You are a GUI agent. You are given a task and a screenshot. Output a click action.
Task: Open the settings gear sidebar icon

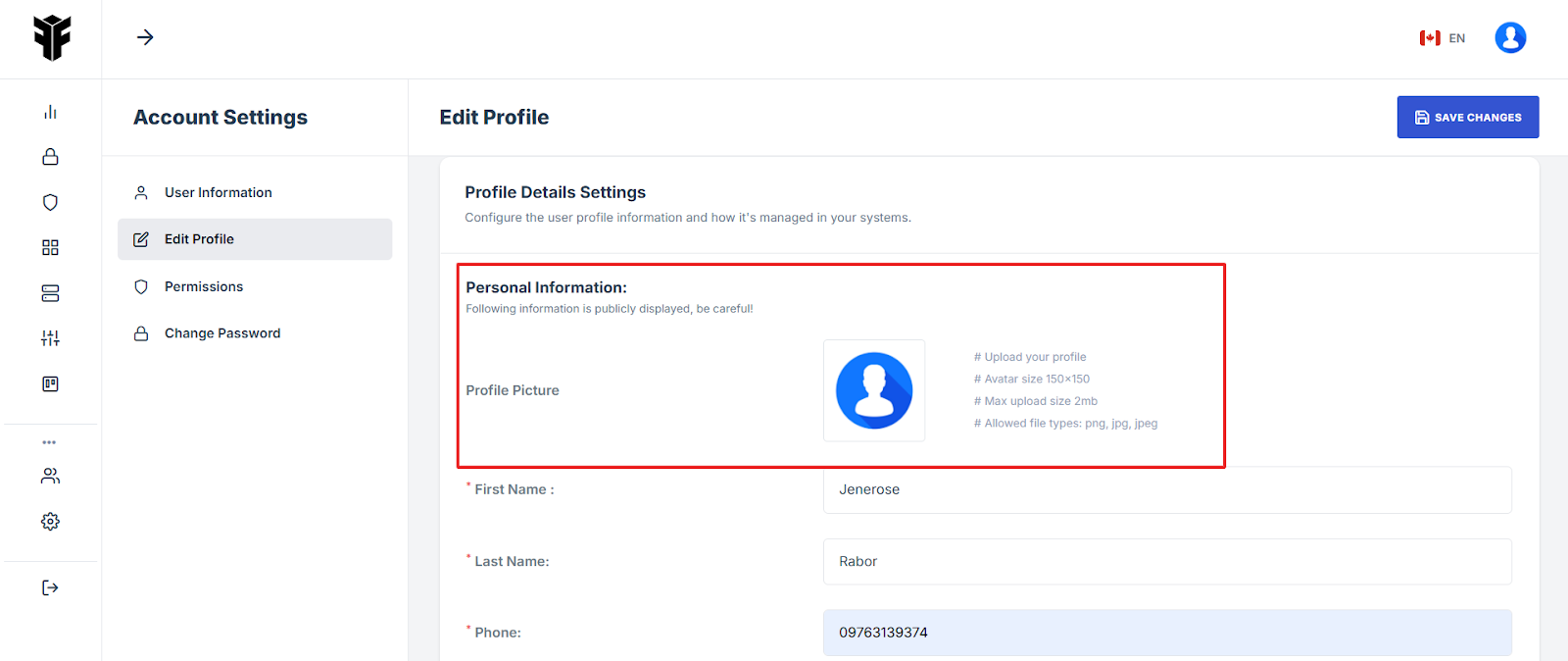50,522
